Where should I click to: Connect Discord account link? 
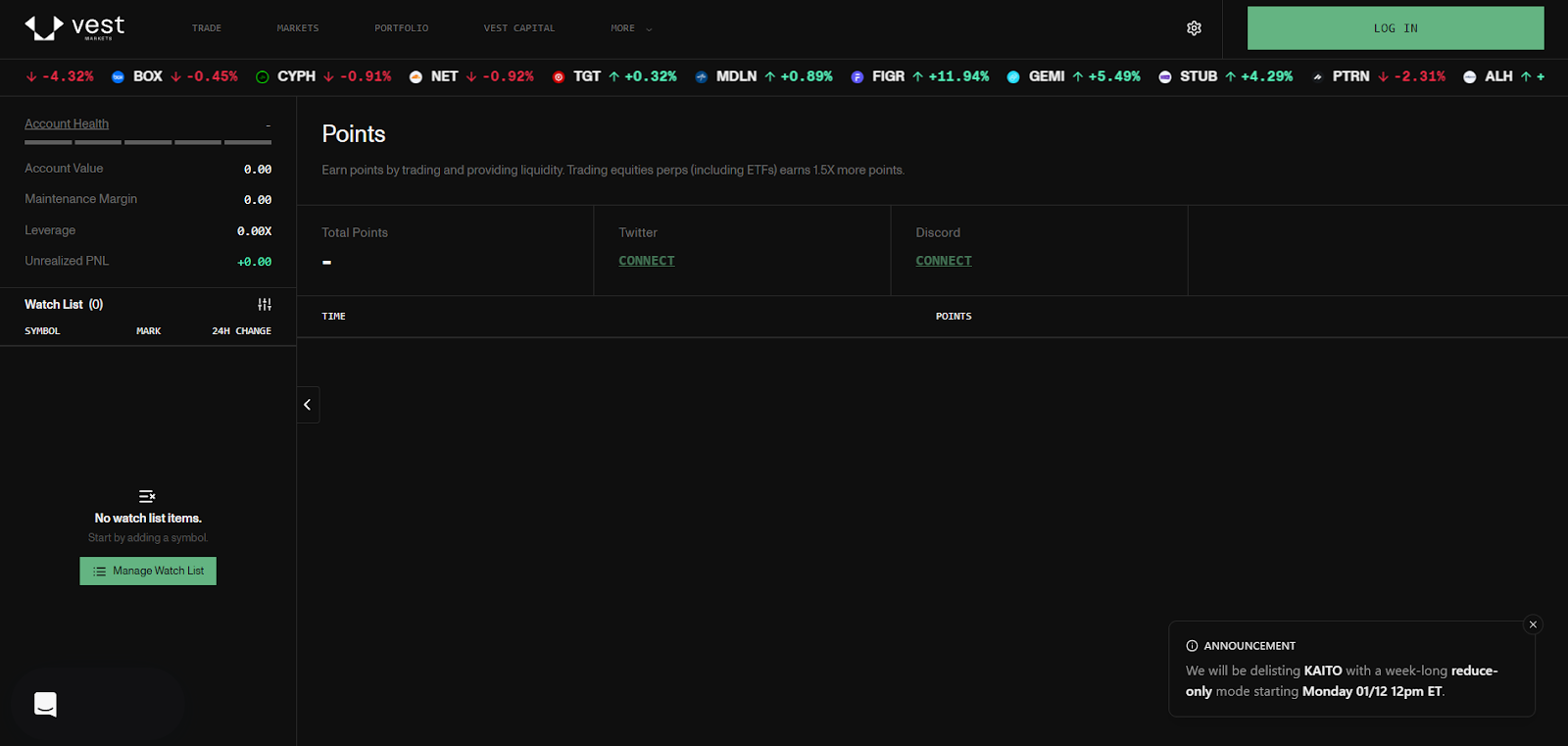click(x=944, y=261)
